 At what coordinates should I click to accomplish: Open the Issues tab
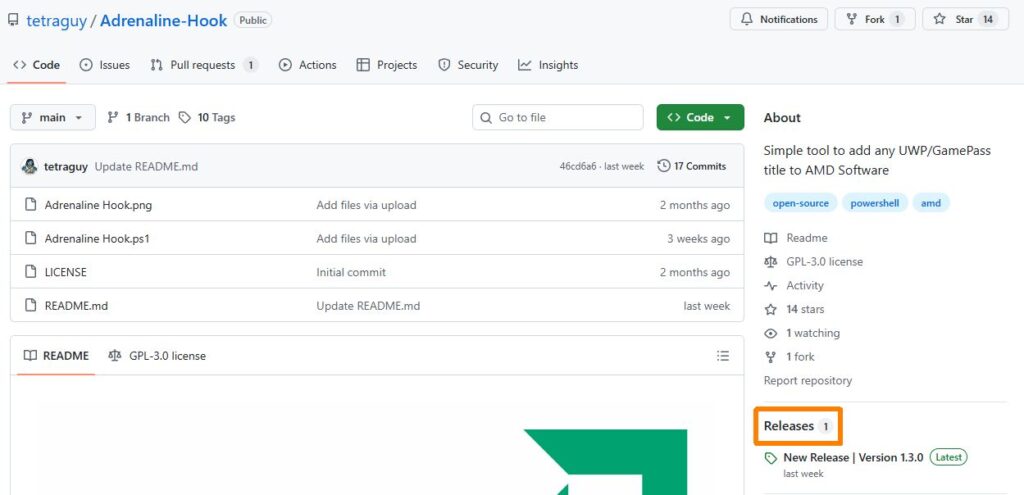(x=104, y=65)
